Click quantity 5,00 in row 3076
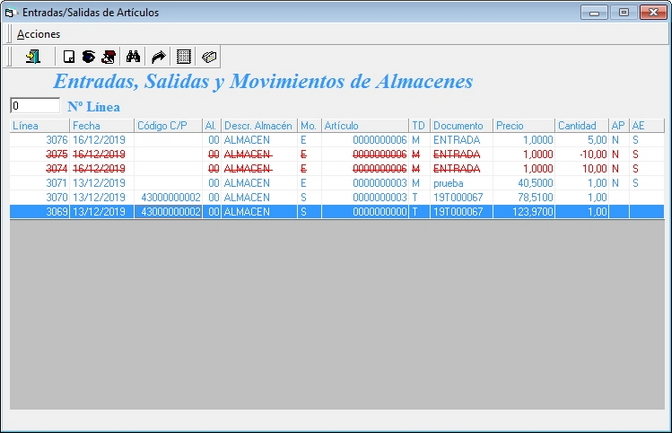Screen dimensions: 672x433 click(582, 140)
